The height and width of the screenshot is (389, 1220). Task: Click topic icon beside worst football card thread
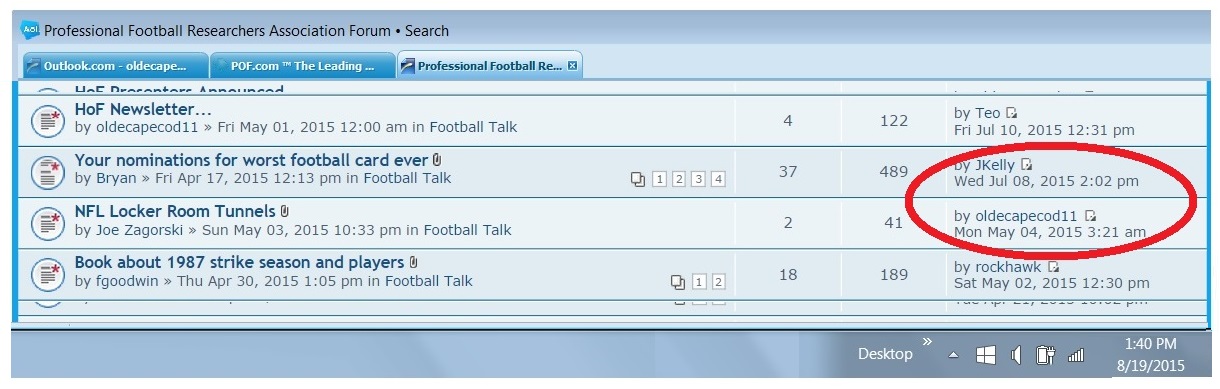click(x=46, y=172)
